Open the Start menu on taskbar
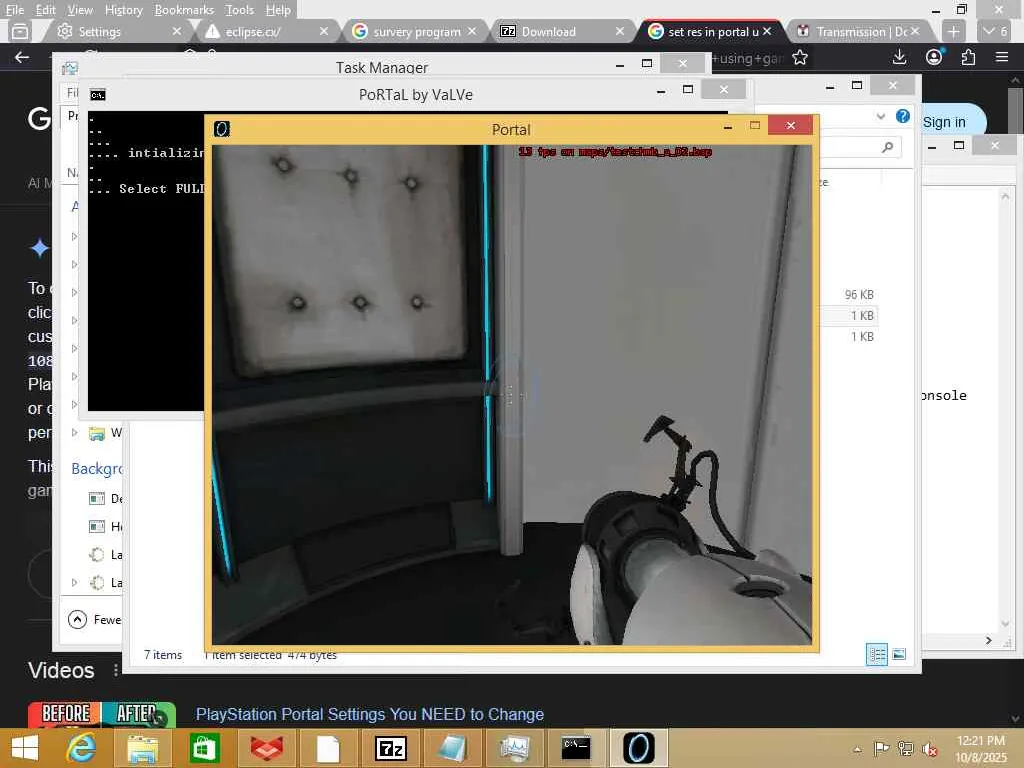The height and width of the screenshot is (768, 1024). point(25,748)
